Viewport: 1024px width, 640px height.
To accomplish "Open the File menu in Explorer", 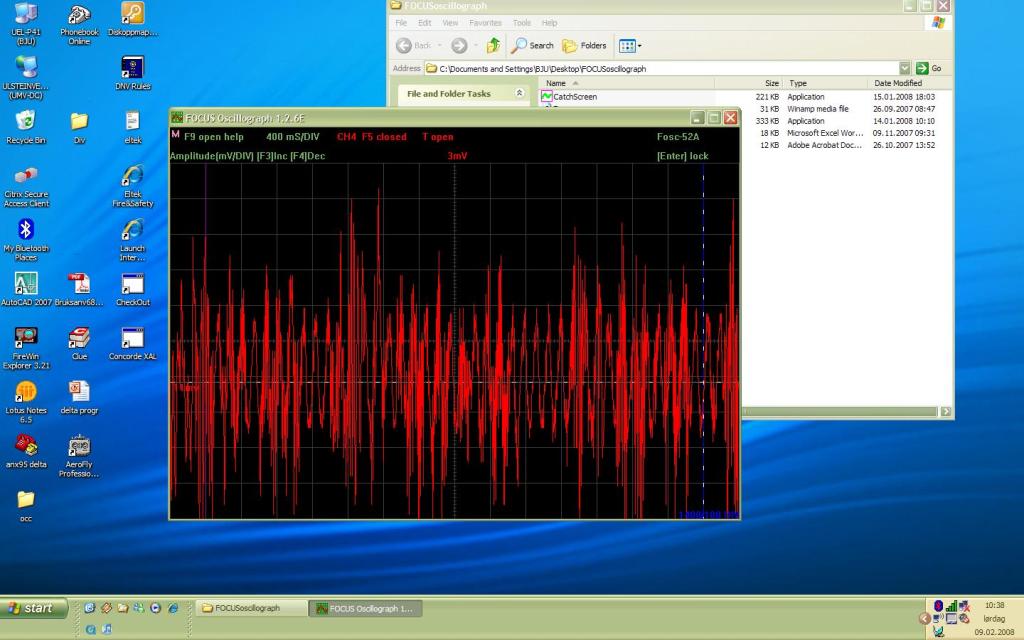I will pos(401,23).
